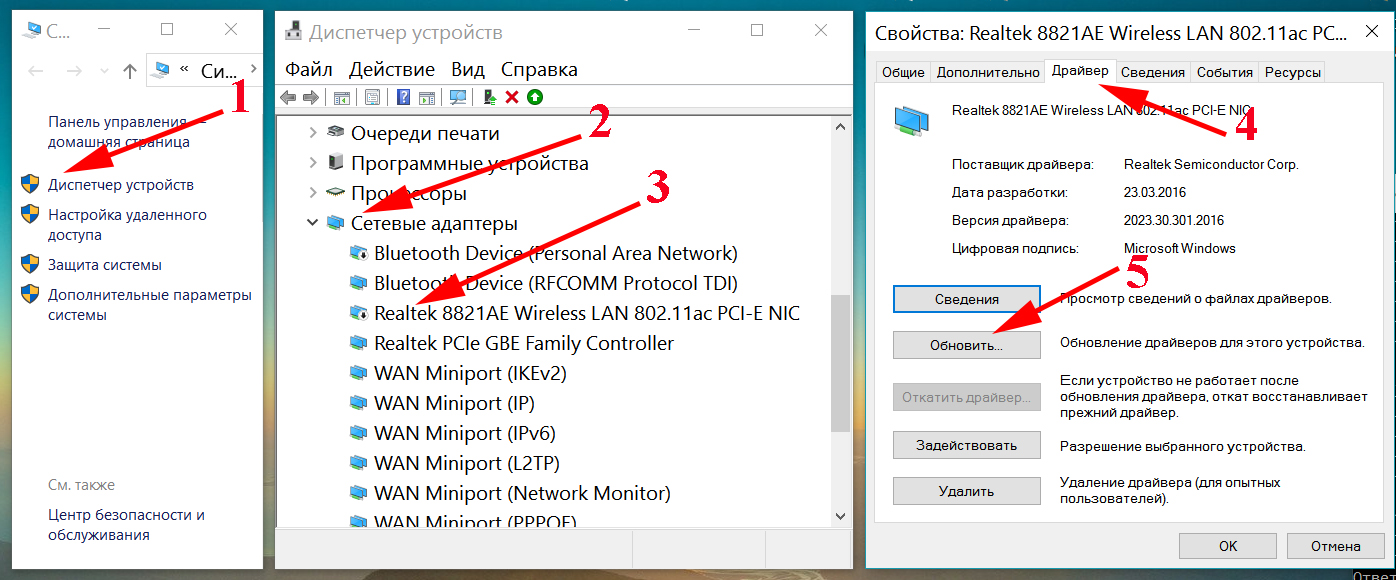Screen dimensions: 1396x580
Task: Switch to the События tab
Action: (x=1225, y=72)
